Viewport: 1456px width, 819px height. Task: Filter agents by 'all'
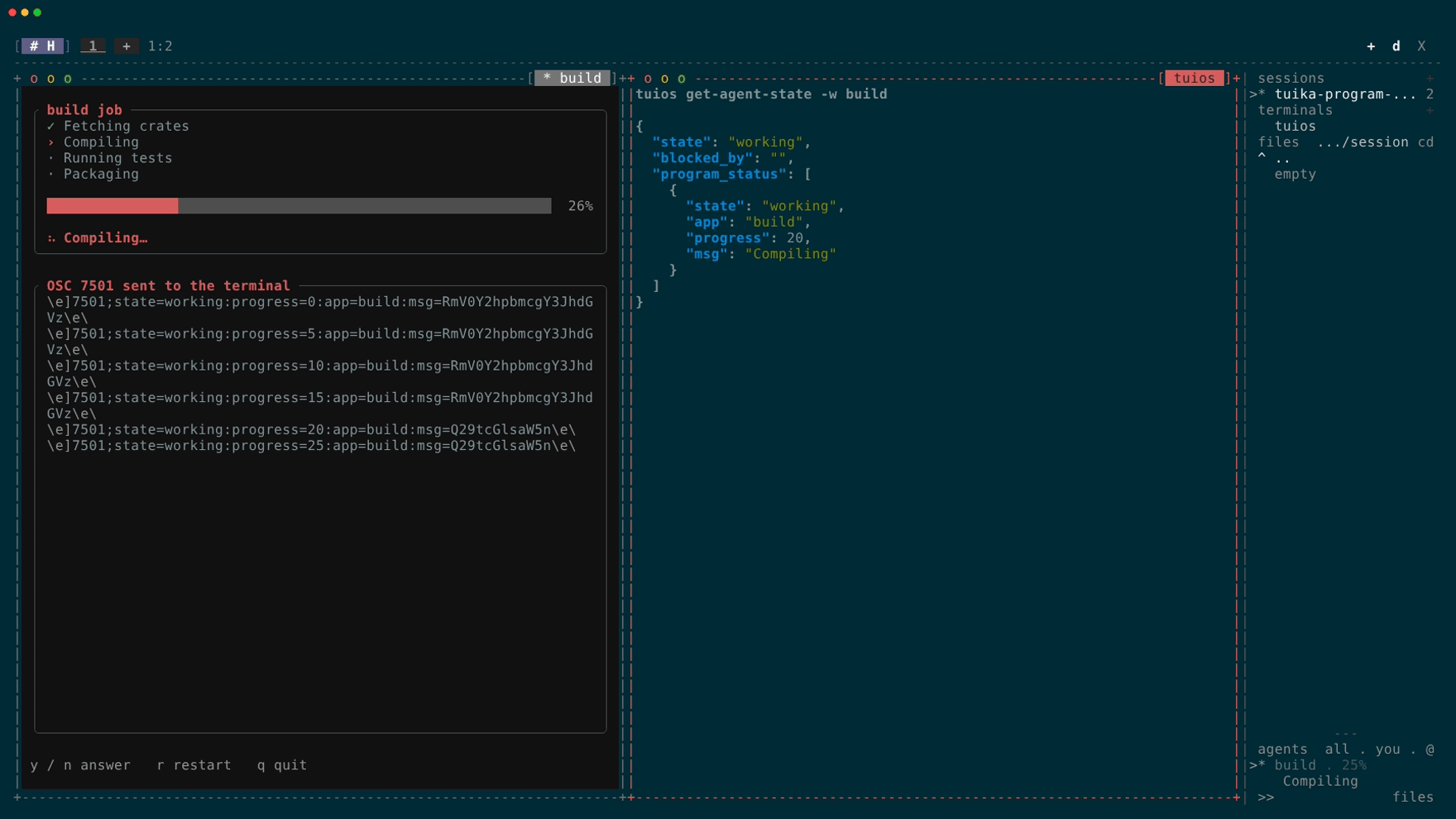(x=1337, y=750)
